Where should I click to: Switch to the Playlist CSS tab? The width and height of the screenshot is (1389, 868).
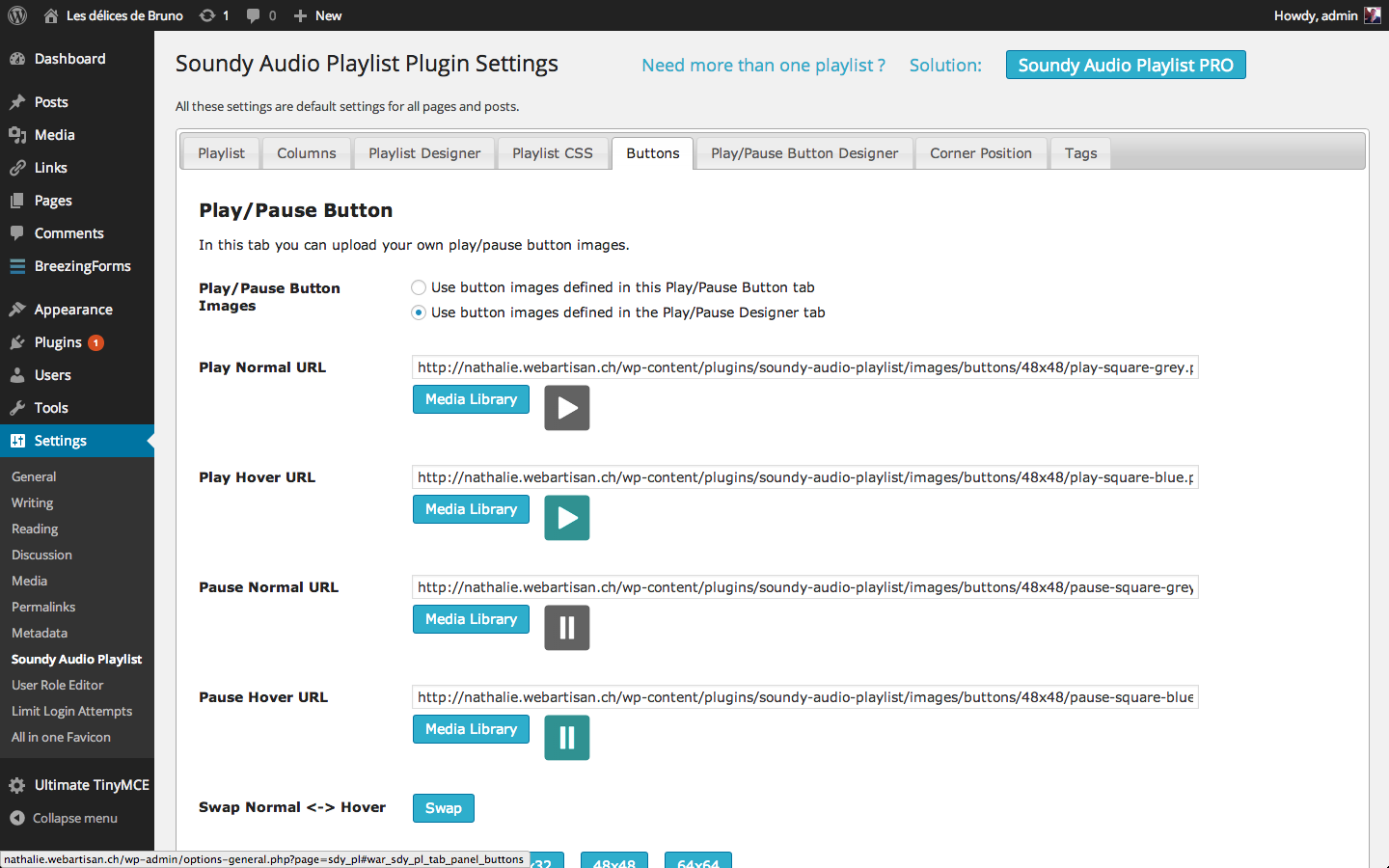coord(553,153)
